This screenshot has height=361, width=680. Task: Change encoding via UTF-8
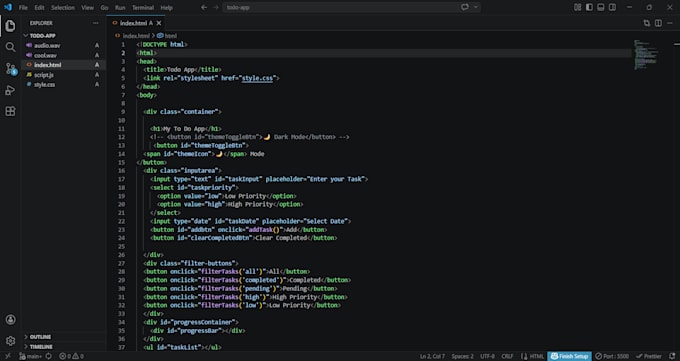tap(487, 356)
